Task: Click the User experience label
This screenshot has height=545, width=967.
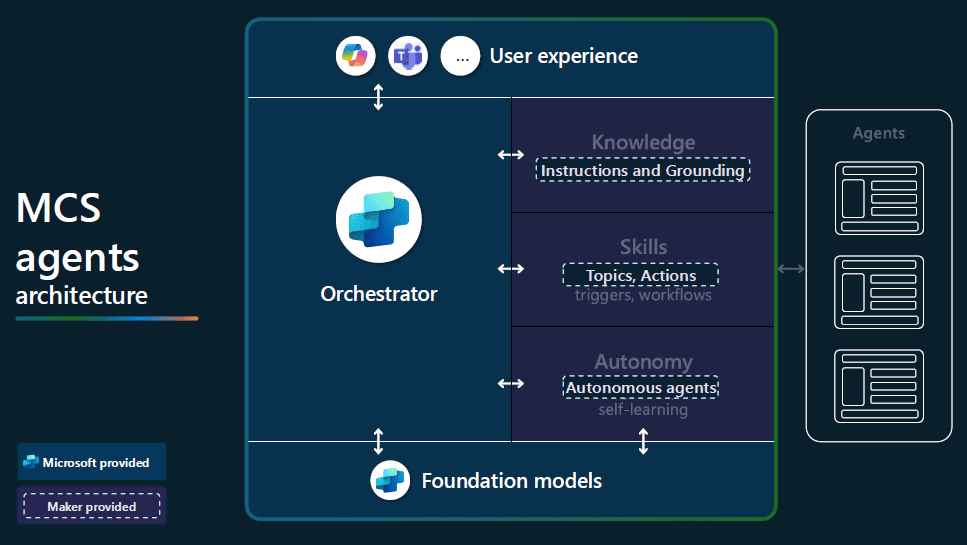Action: [563, 56]
